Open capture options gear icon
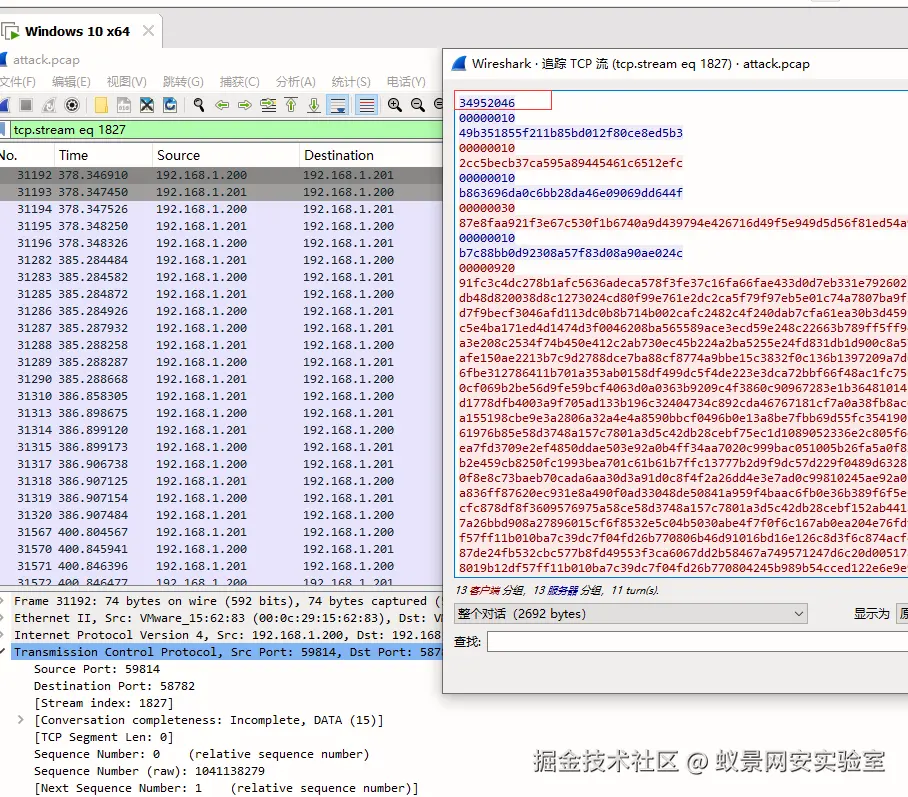 (72, 105)
